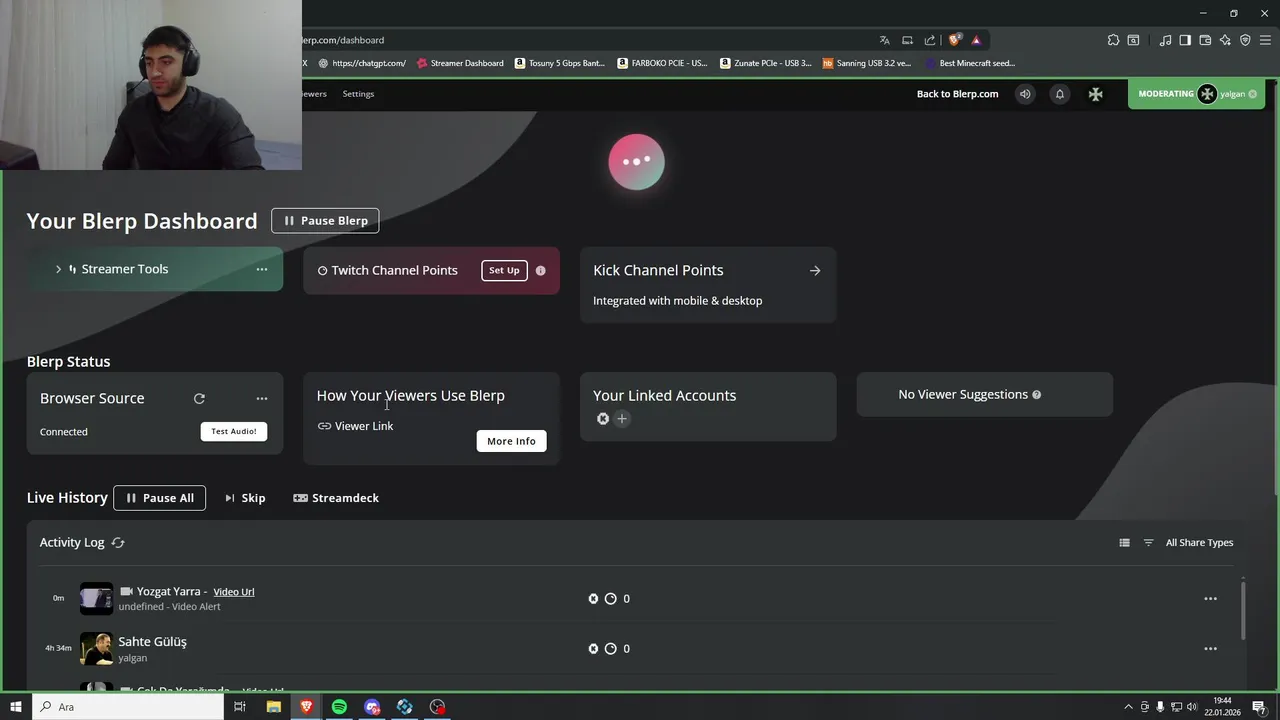Show the Viewer Suggestions help icon
The width and height of the screenshot is (1280, 720).
click(x=1037, y=395)
